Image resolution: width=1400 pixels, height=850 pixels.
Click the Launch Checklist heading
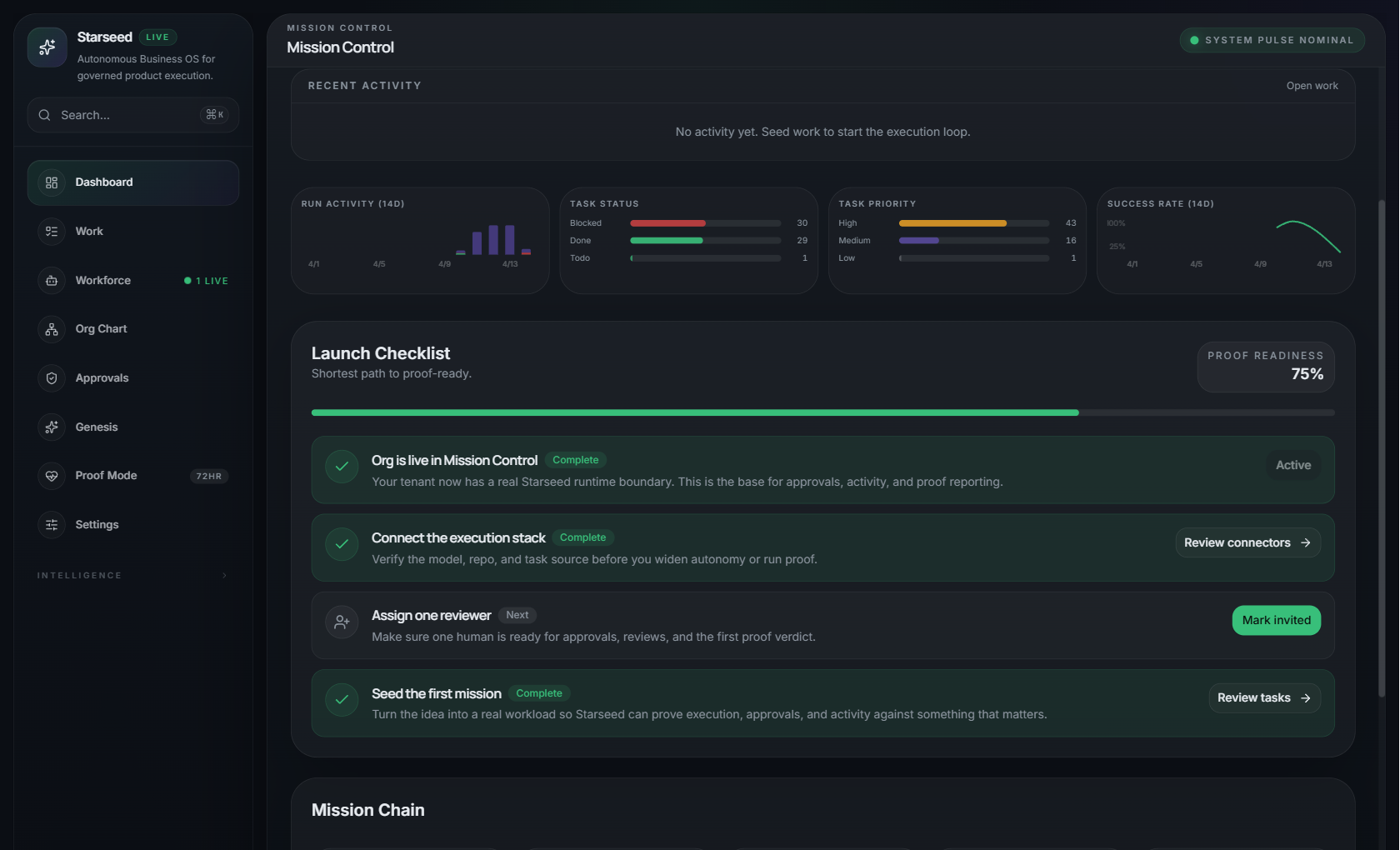(x=381, y=353)
